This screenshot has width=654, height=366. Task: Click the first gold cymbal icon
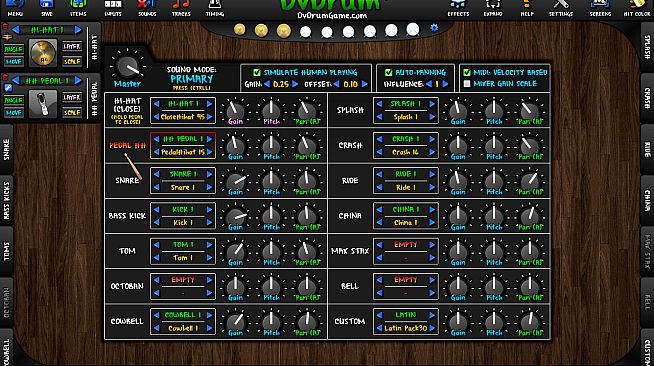click(x=239, y=30)
